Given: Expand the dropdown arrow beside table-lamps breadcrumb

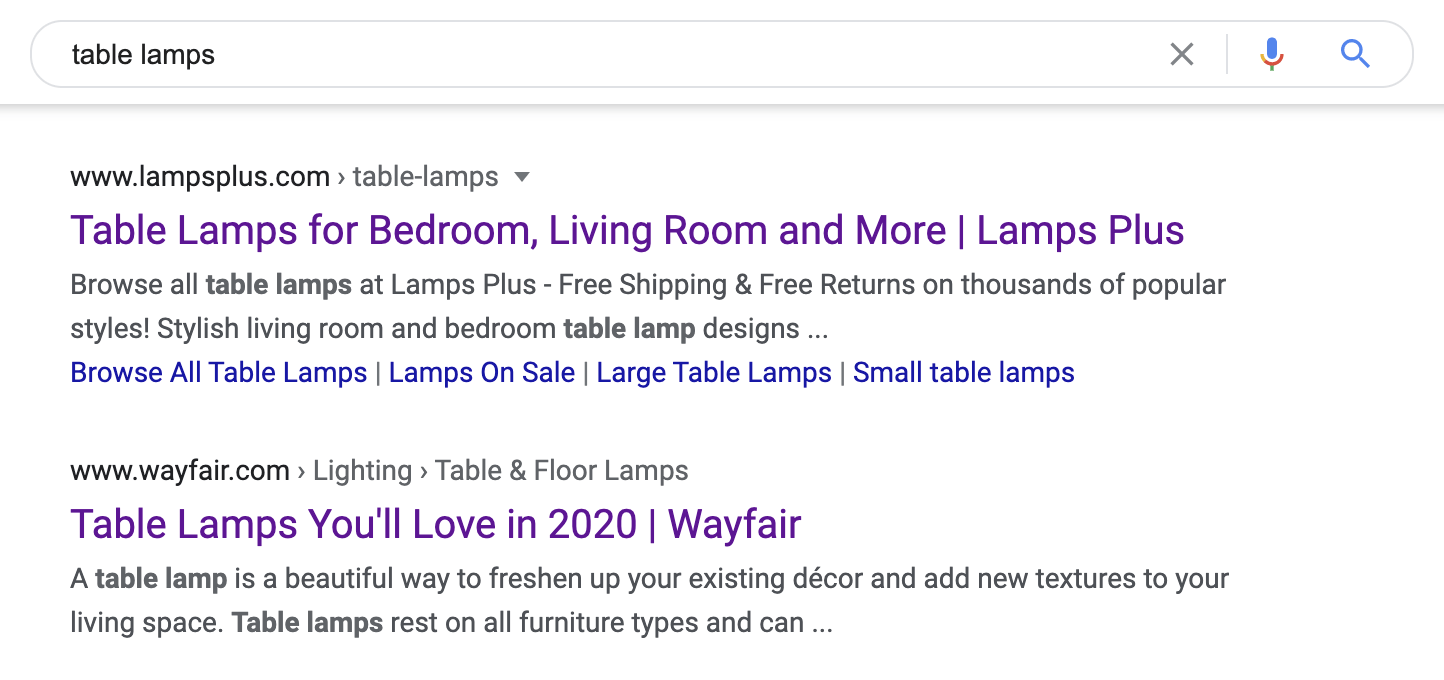Looking at the screenshot, I should (522, 177).
